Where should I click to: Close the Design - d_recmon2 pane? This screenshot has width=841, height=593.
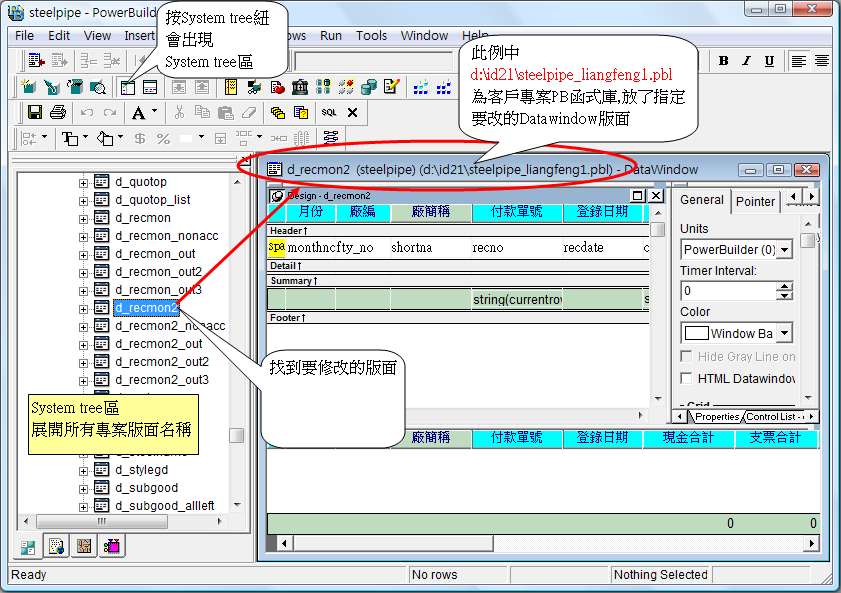point(656,196)
